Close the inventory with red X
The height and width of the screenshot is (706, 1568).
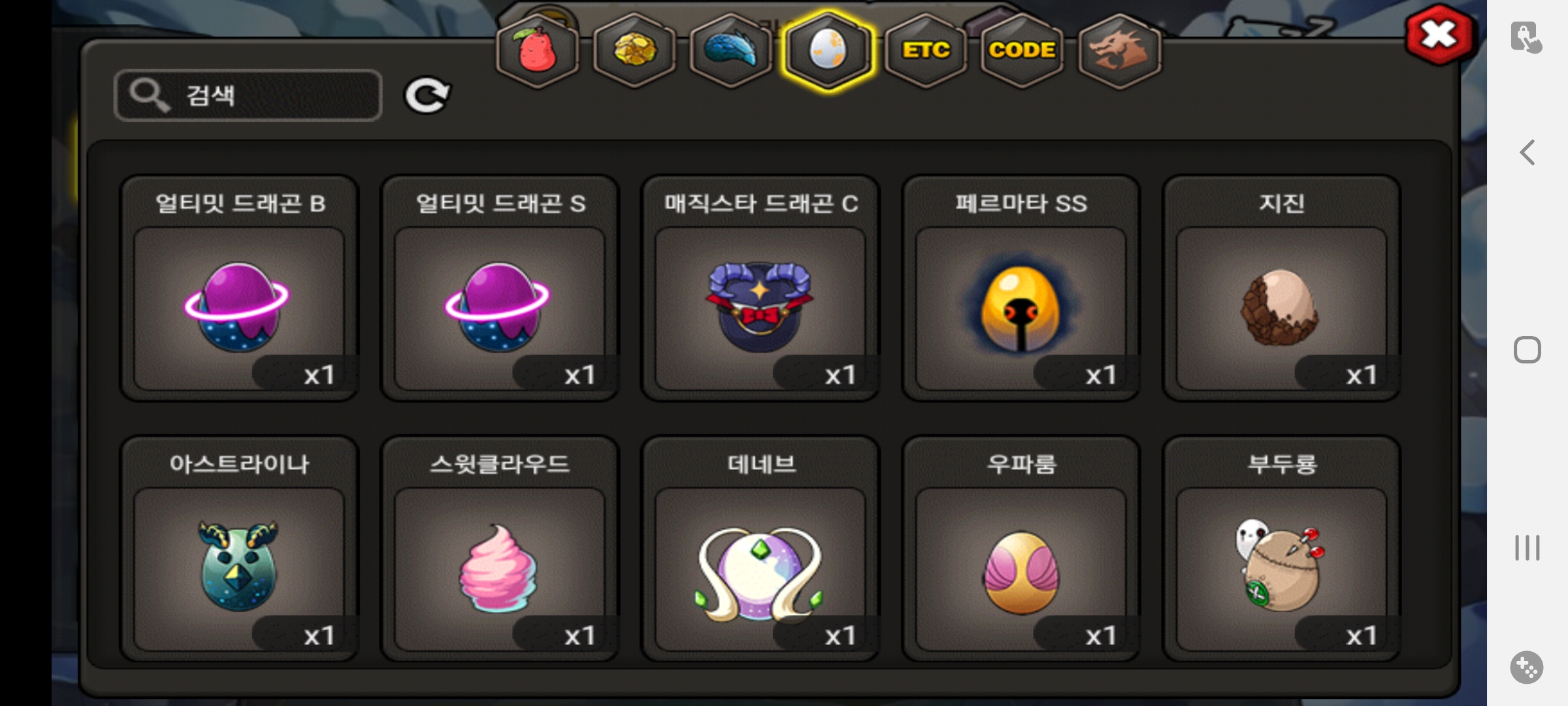coord(1439,35)
